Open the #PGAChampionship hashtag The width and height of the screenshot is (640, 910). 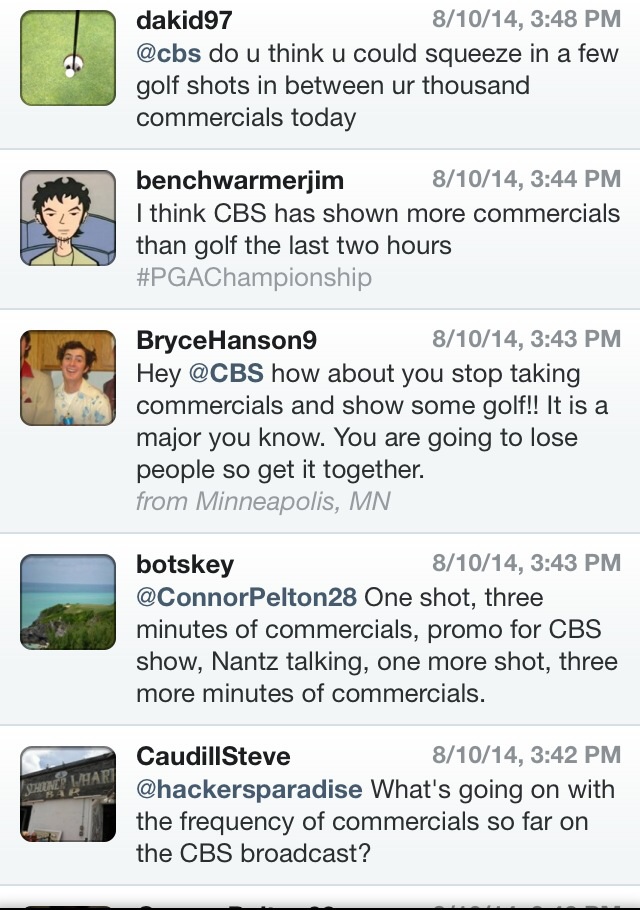(x=253, y=277)
